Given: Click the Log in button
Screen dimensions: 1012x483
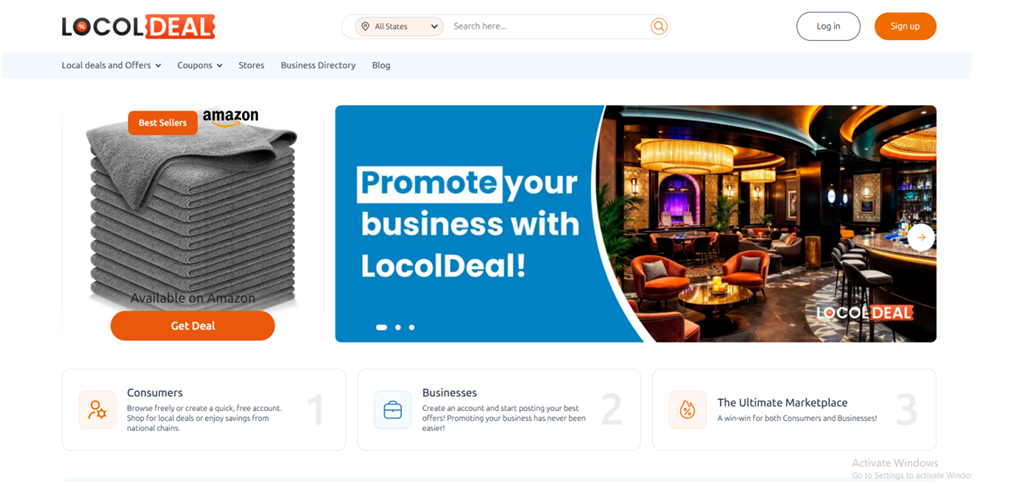Looking at the screenshot, I should 828,26.
